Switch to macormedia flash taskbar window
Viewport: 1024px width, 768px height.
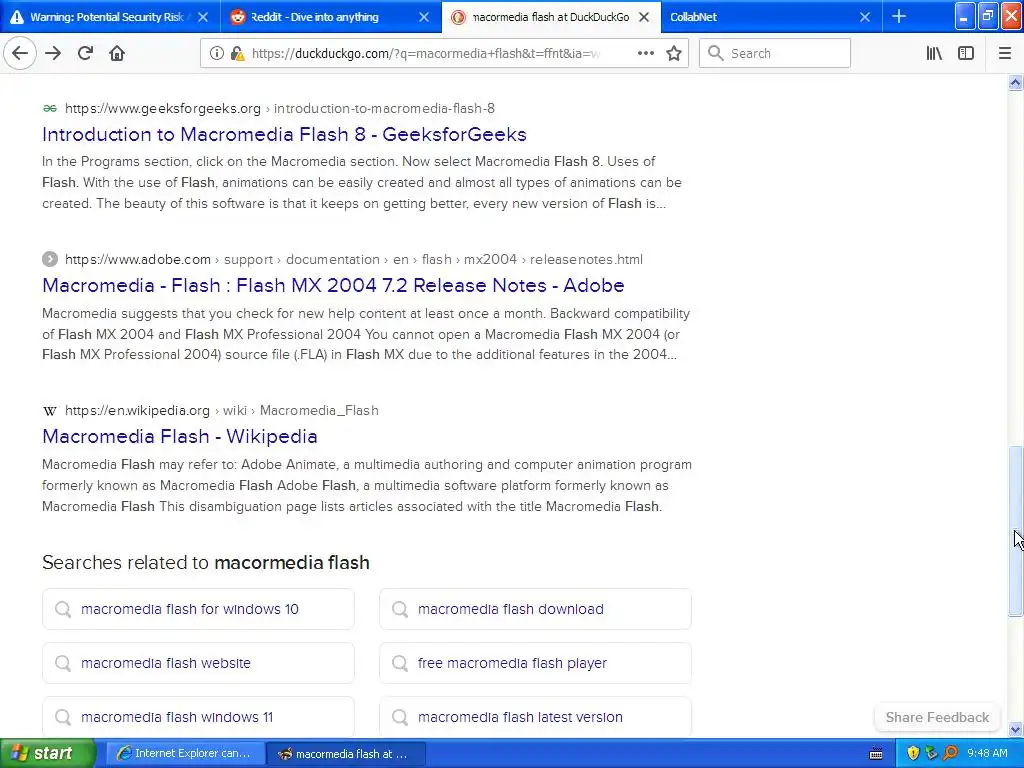pyautogui.click(x=347, y=754)
